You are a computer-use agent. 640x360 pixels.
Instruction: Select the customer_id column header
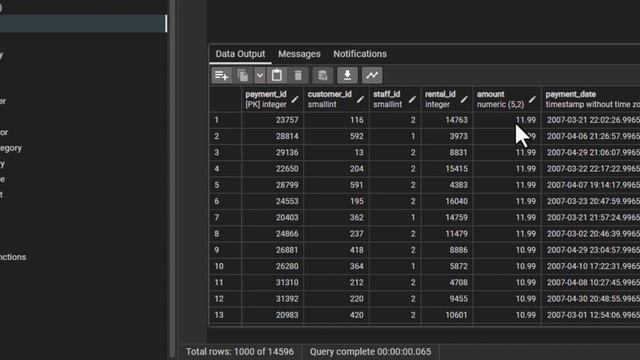[x=336, y=99]
